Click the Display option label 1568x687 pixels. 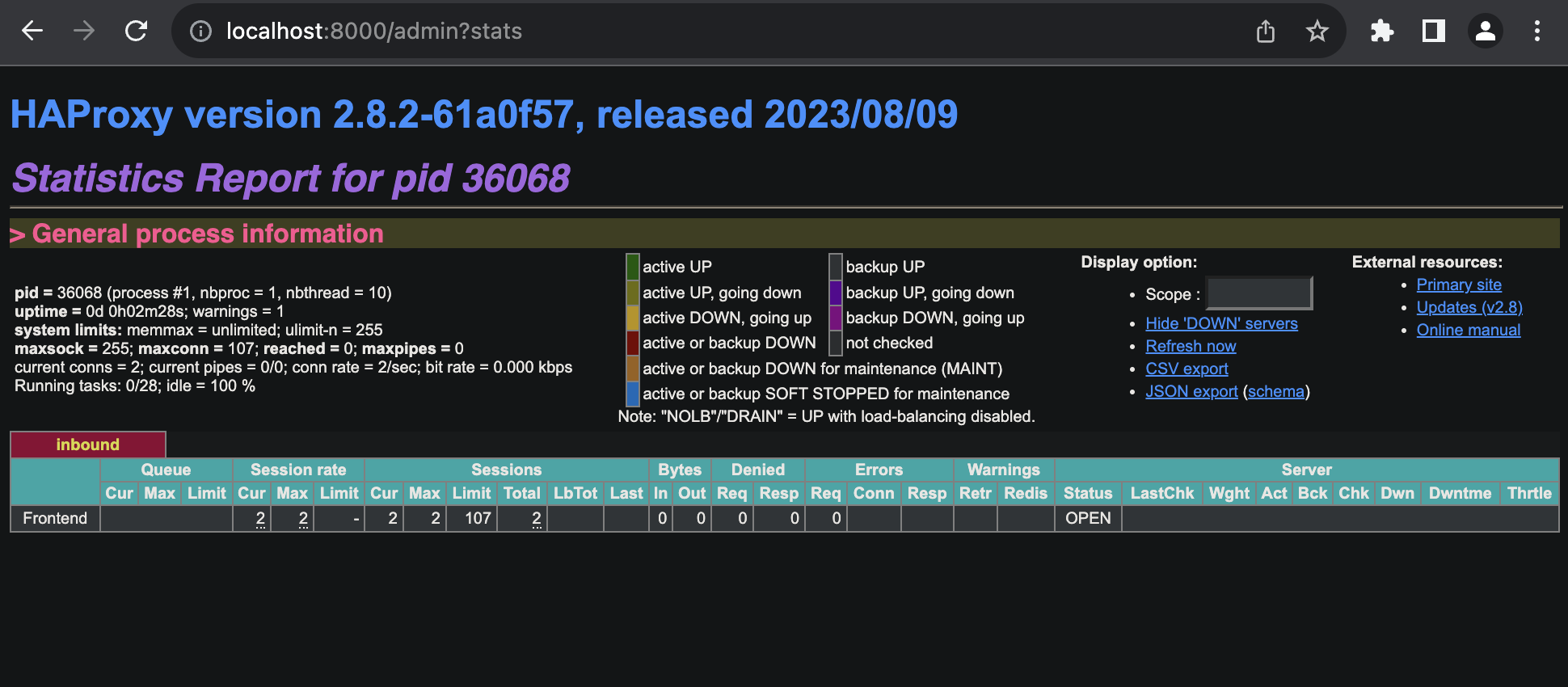click(1139, 262)
